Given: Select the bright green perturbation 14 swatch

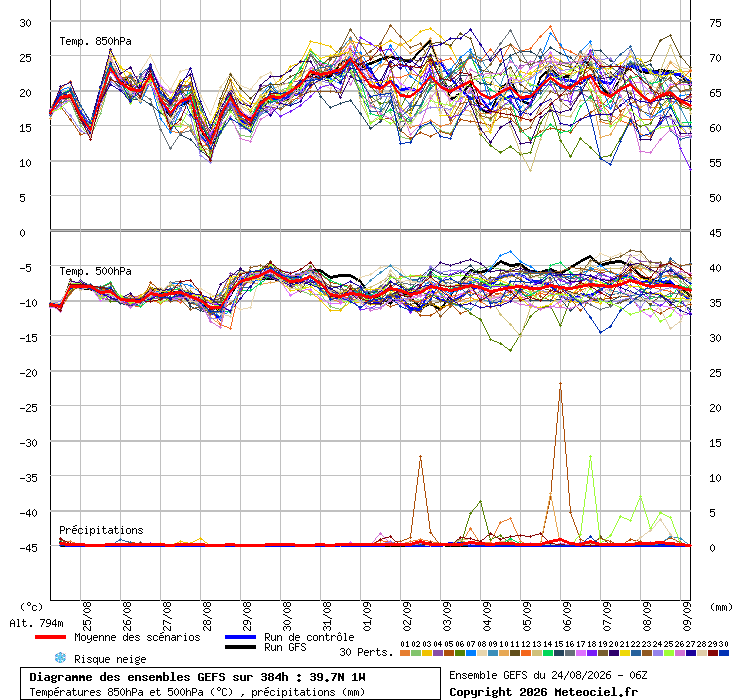Looking at the screenshot, I should tap(548, 653).
